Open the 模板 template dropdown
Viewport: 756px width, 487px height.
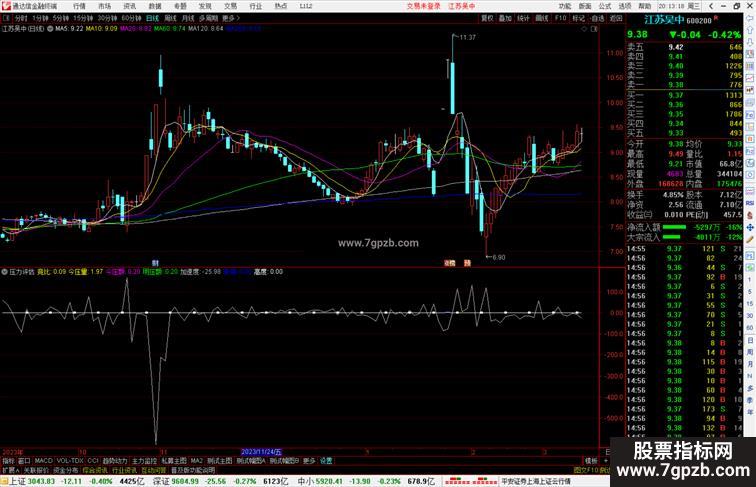click(x=591, y=461)
